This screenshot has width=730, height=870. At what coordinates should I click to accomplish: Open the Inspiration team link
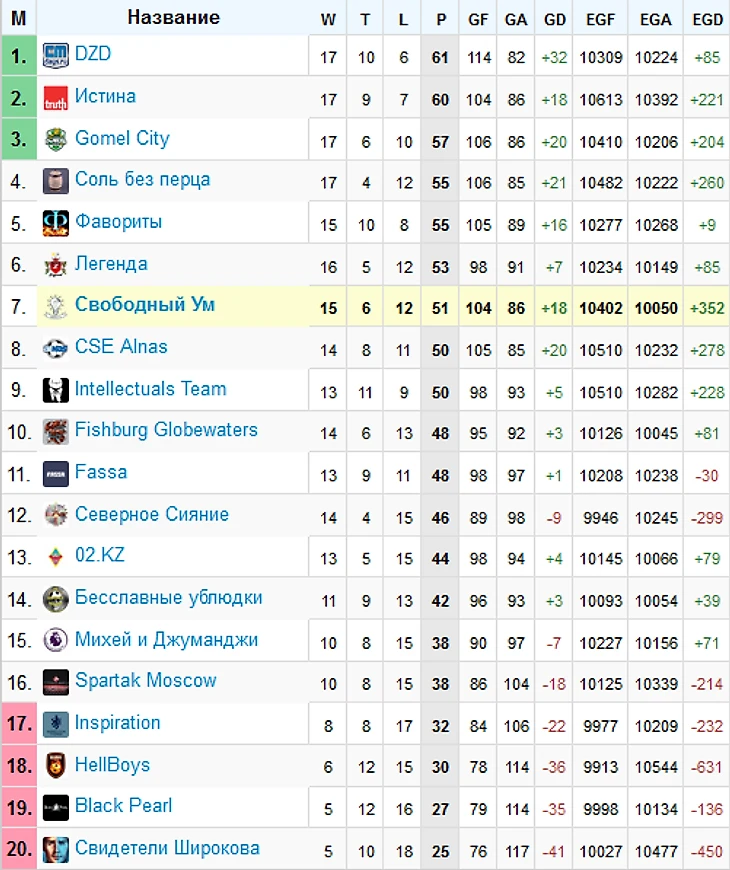118,723
